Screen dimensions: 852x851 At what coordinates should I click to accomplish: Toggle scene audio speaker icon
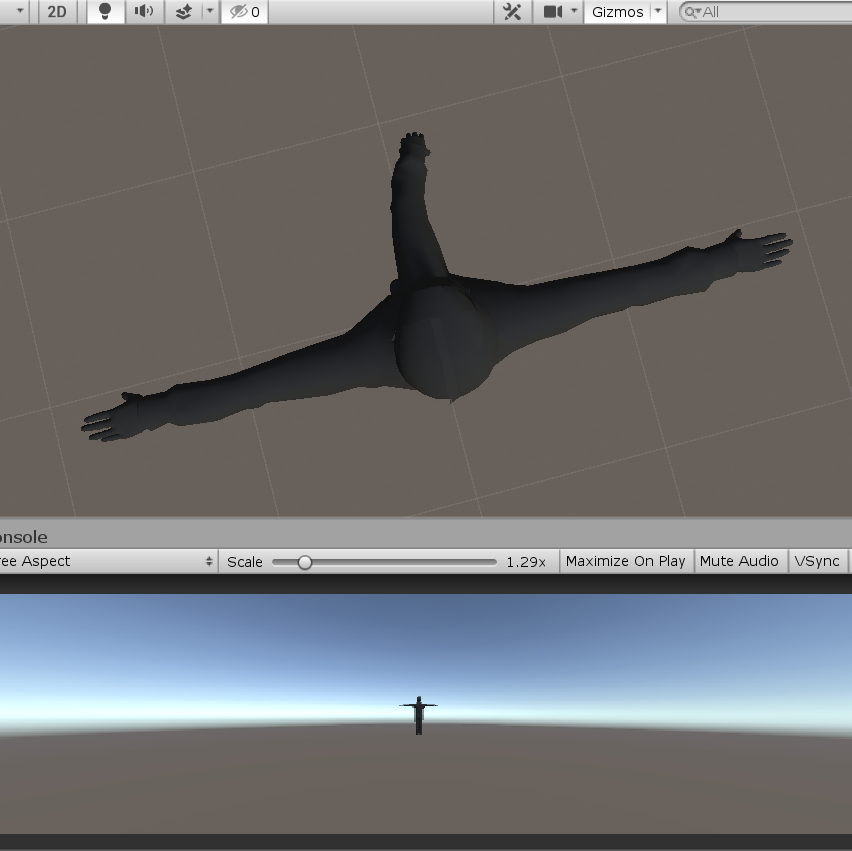(144, 12)
